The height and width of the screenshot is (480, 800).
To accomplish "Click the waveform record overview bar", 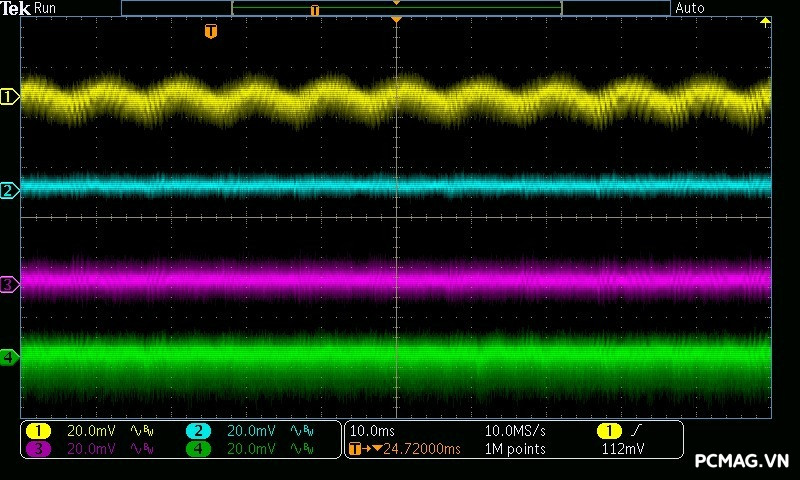I will coord(395,8).
